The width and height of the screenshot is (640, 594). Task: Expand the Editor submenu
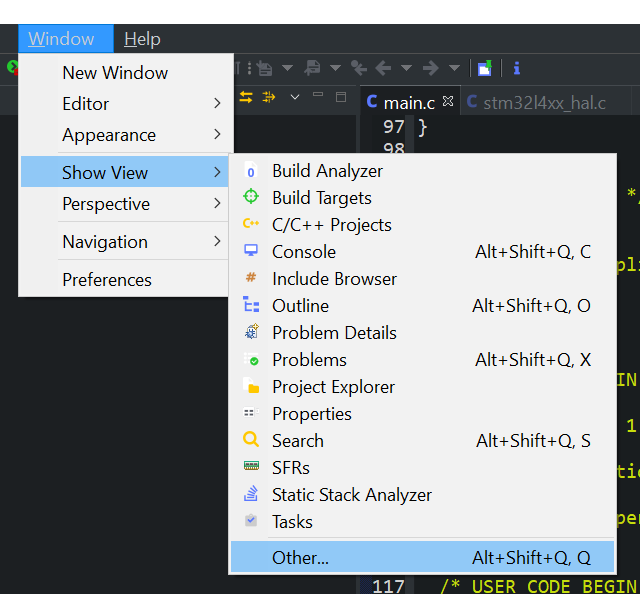click(217, 103)
